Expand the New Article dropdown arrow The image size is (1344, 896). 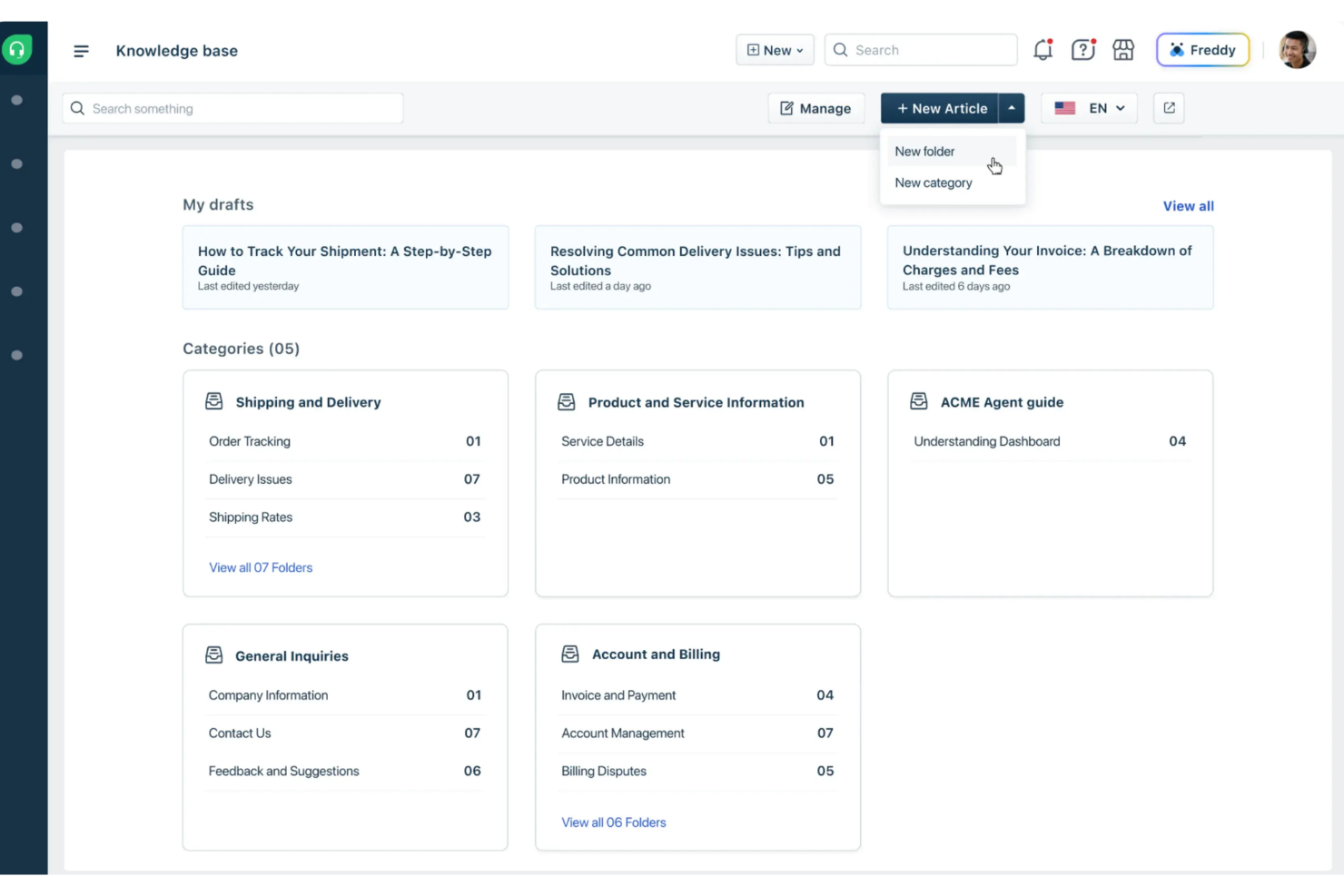1012,107
